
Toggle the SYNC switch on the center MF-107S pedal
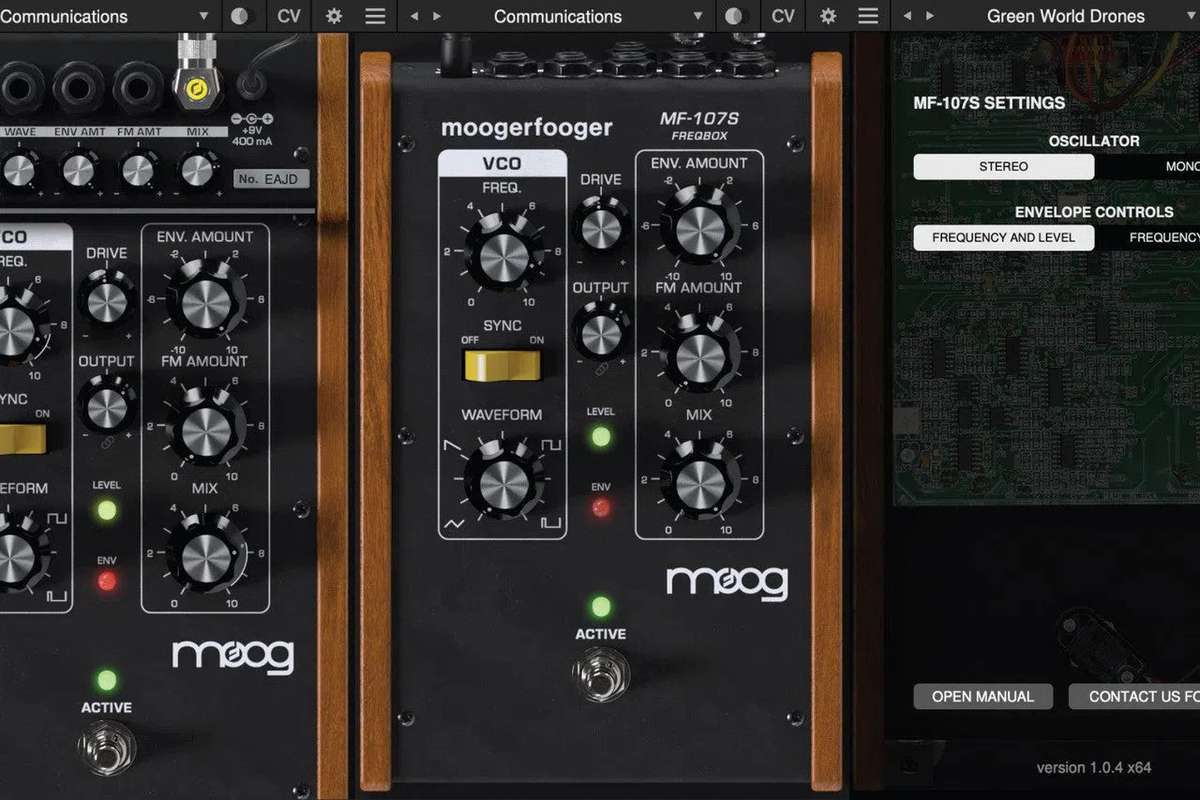tap(502, 365)
